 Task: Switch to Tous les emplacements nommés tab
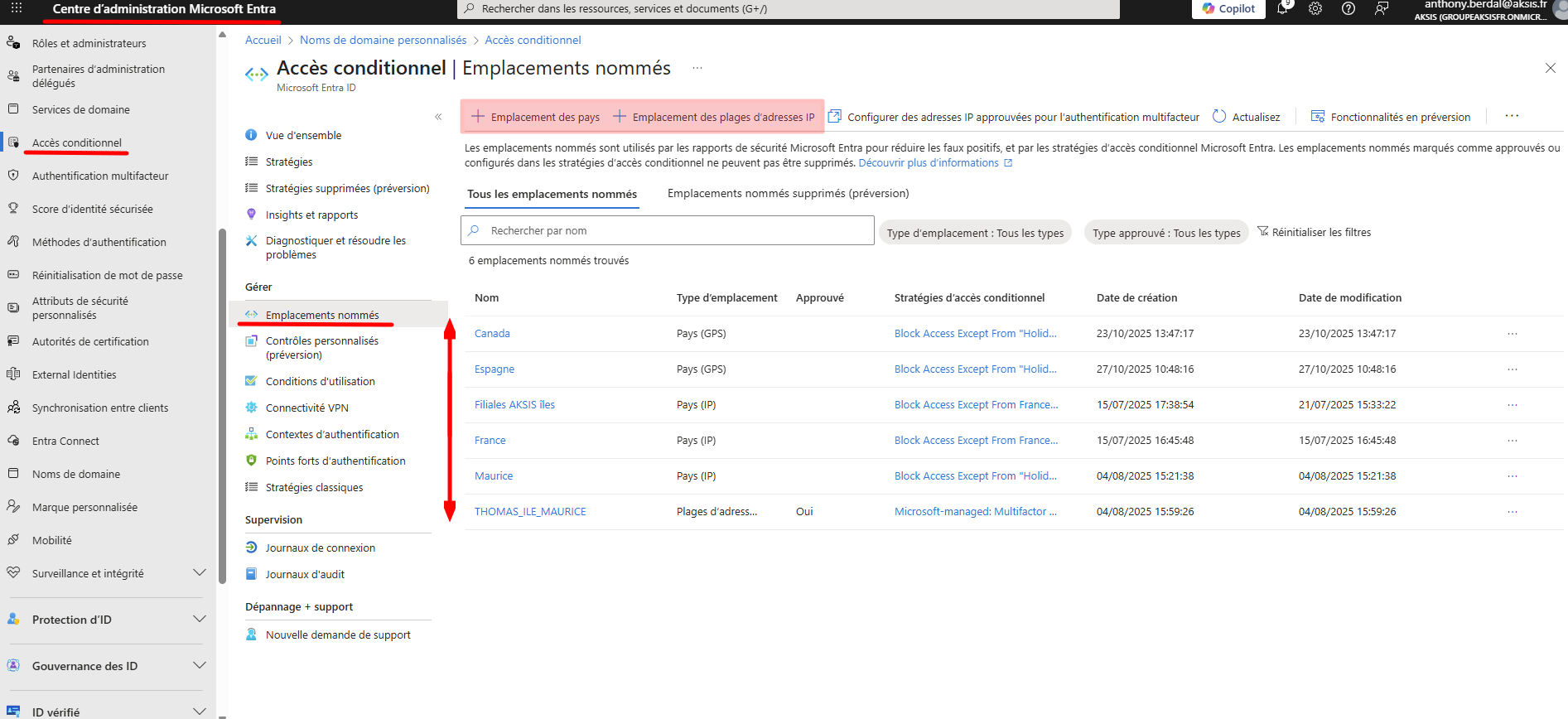[552, 194]
